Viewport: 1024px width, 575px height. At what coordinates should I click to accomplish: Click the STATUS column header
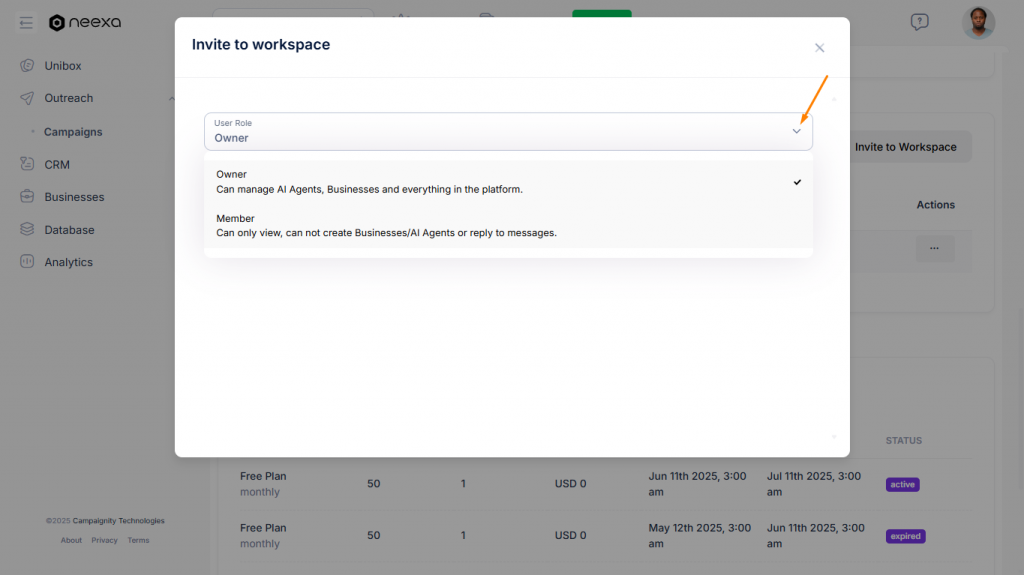tap(904, 440)
